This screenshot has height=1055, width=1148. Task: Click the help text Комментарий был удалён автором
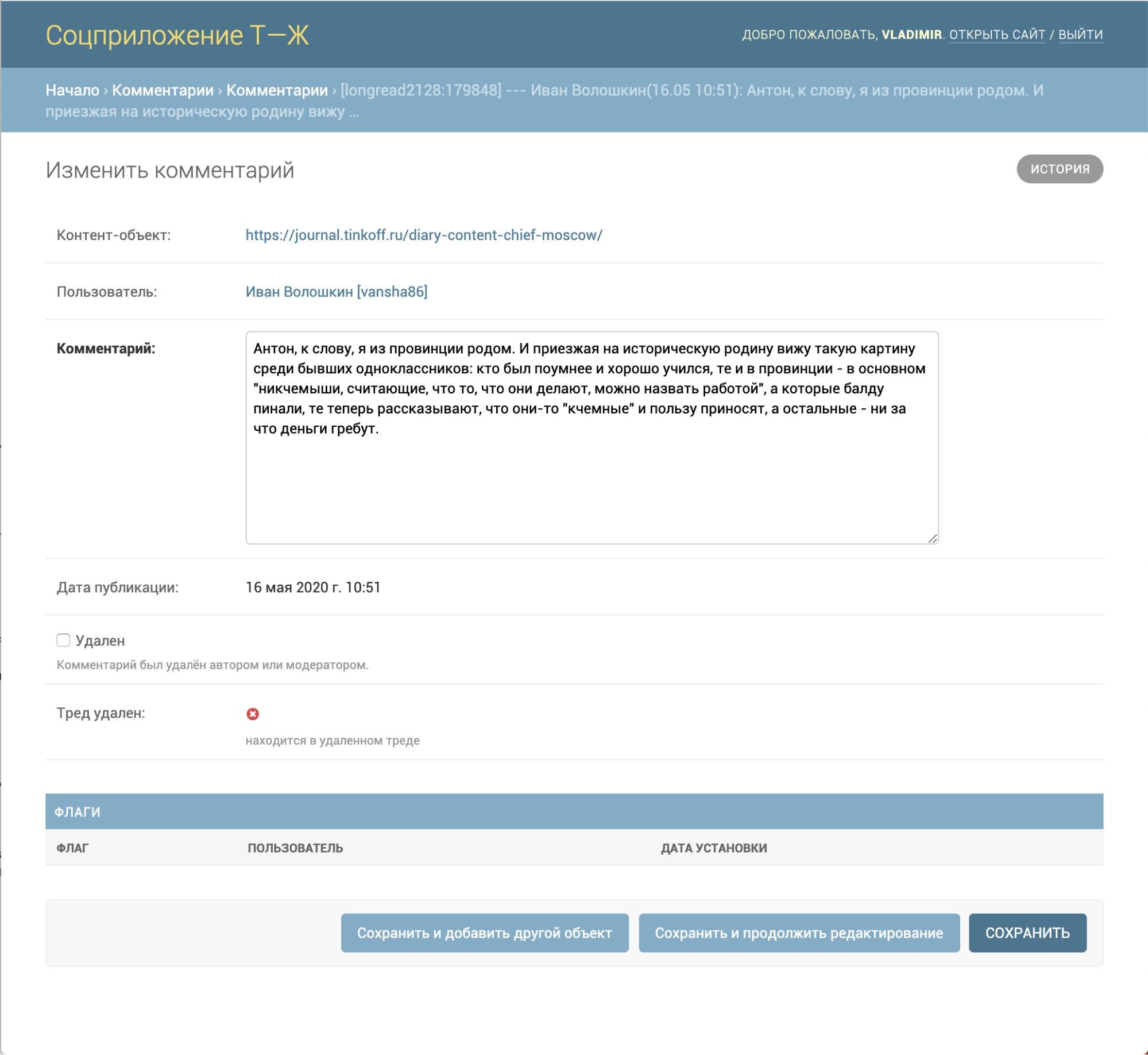[212, 665]
